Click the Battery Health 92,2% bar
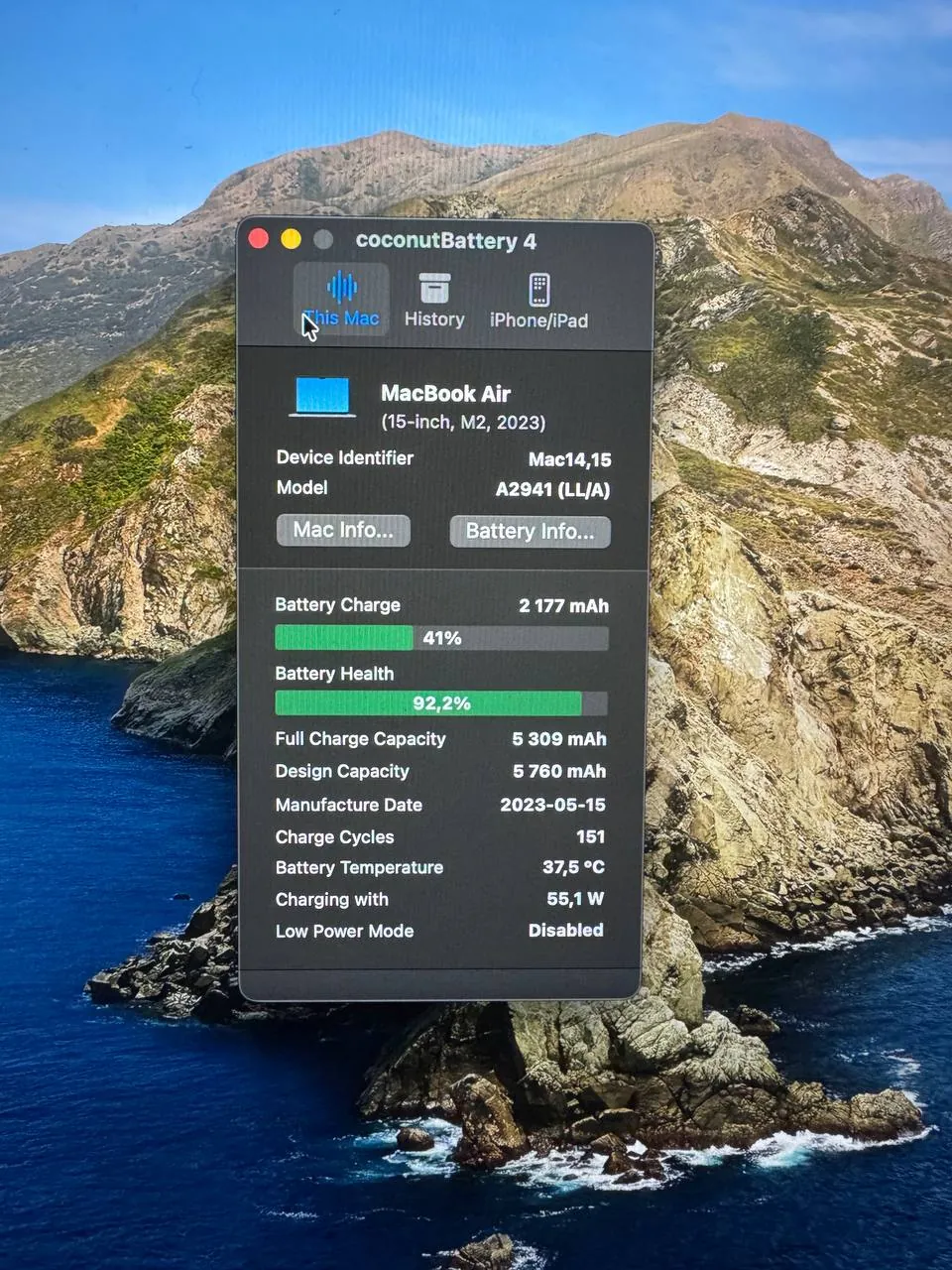Screen dimensions: 952x1270 441,703
